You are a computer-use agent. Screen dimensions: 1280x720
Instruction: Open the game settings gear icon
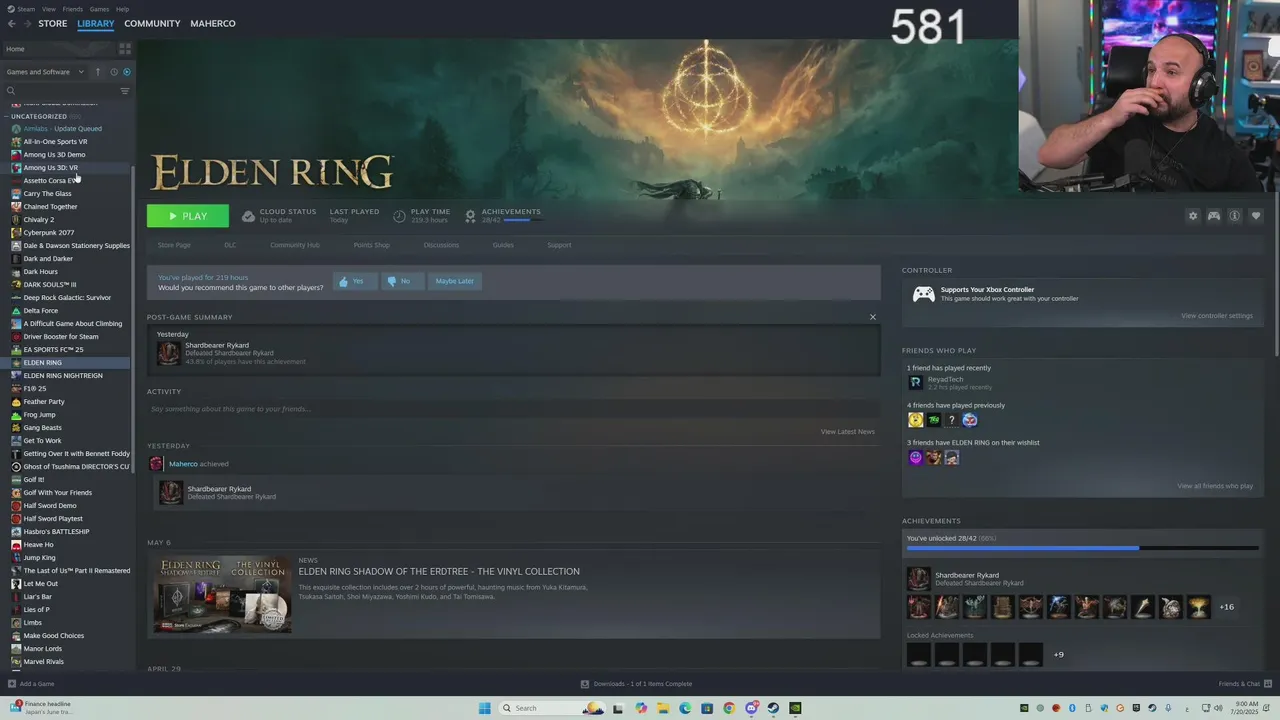point(1192,216)
